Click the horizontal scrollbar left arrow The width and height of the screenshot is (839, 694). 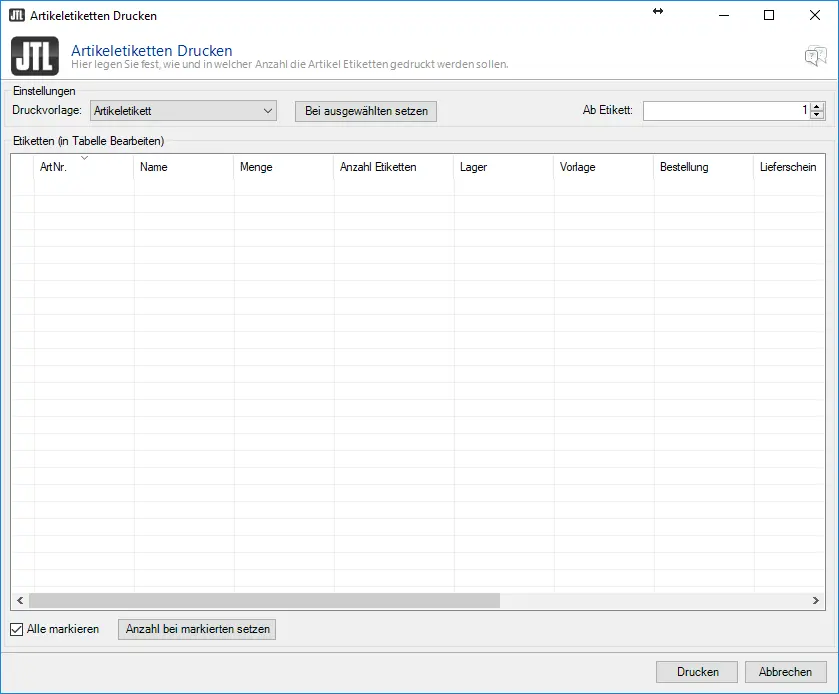(x=20, y=600)
